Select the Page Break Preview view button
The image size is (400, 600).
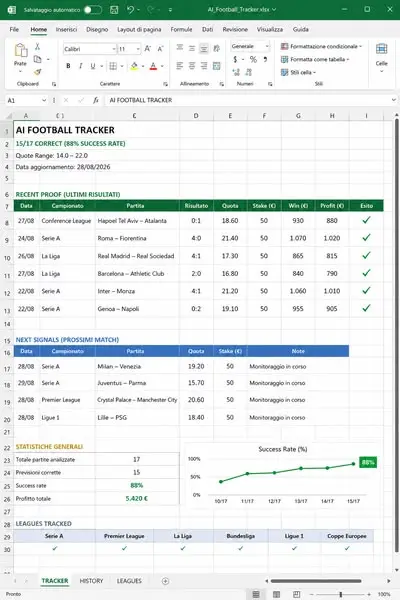pyautogui.click(x=296, y=594)
